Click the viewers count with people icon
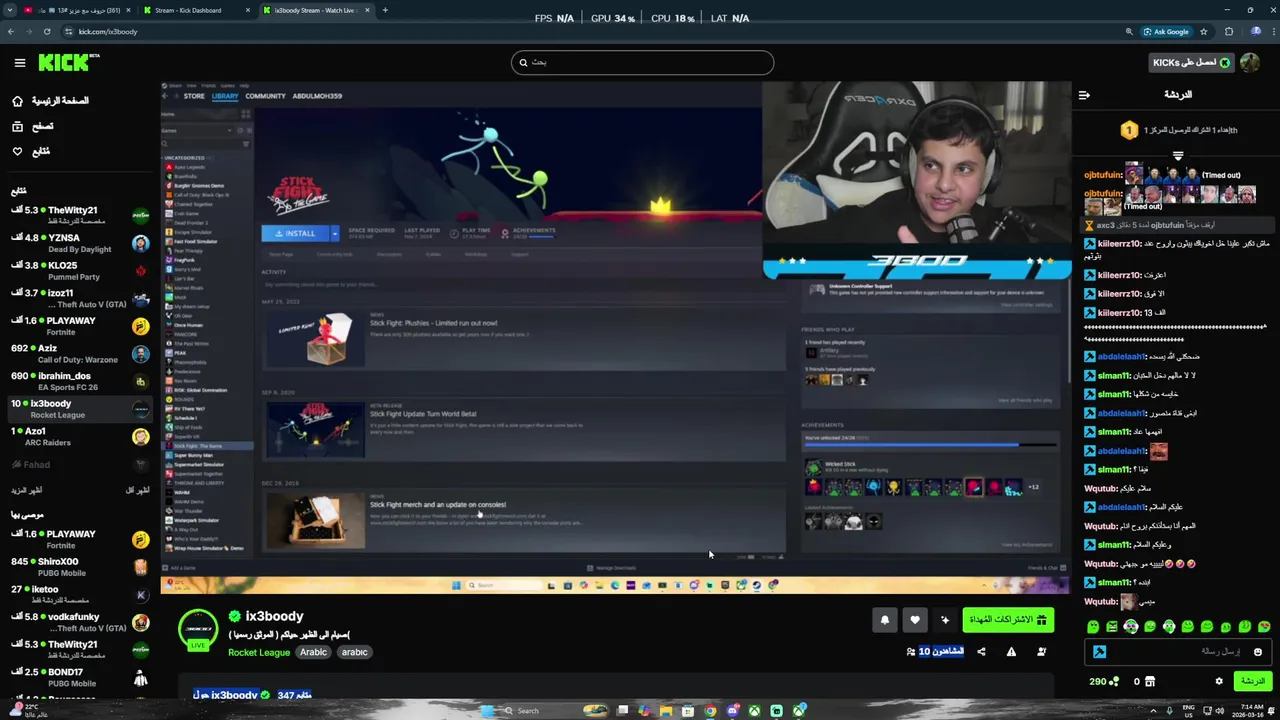The height and width of the screenshot is (720, 1280). click(935, 652)
